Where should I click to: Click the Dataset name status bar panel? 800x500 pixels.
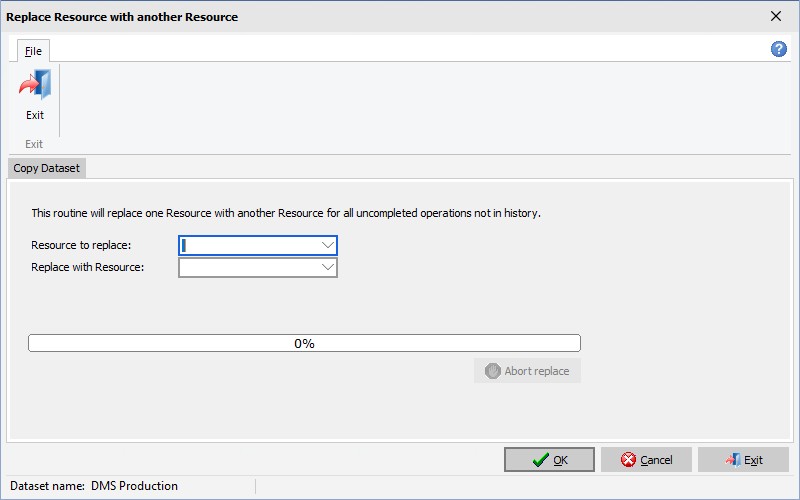point(132,486)
